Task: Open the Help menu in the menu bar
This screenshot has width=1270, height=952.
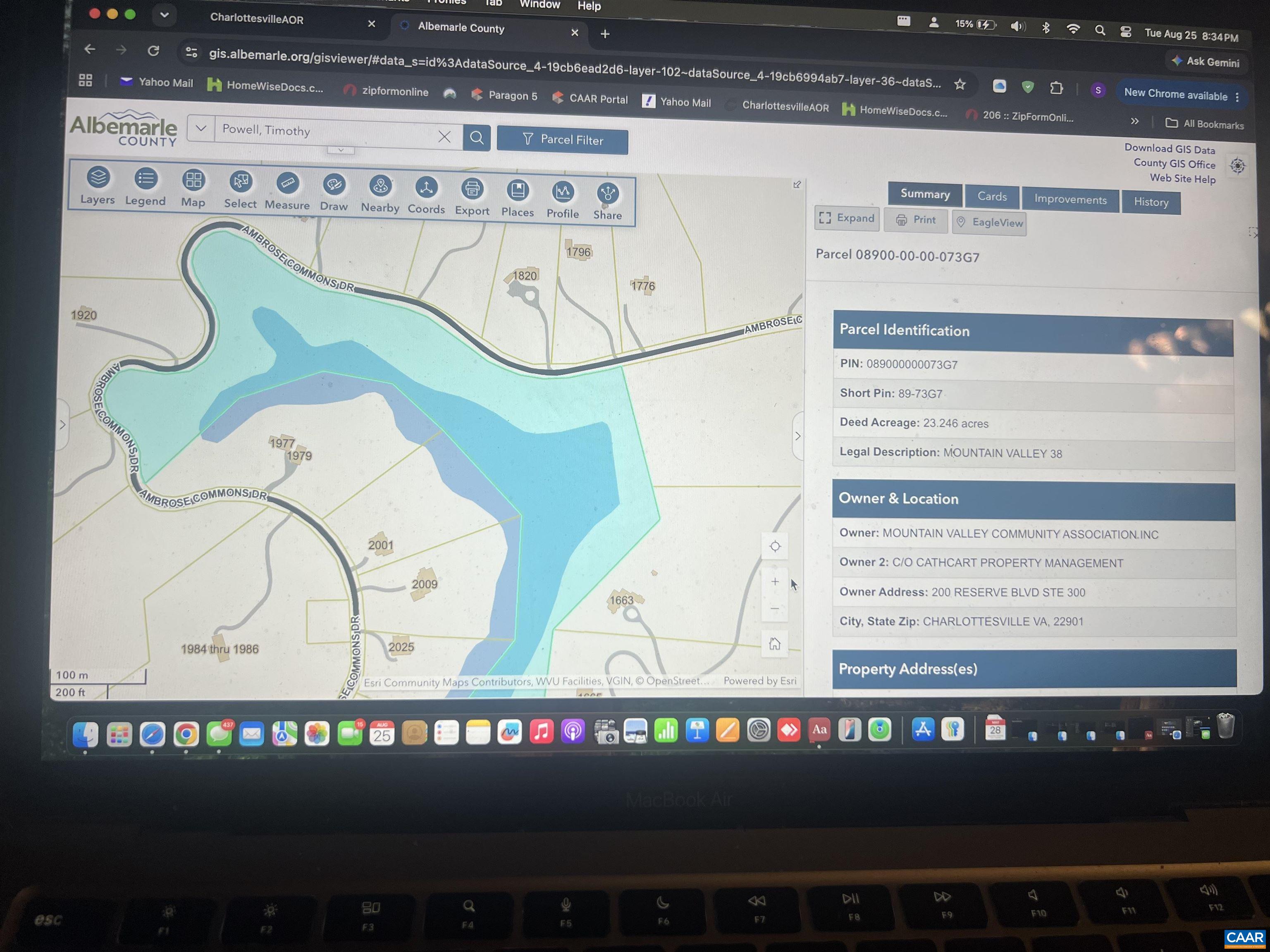Action: pos(589,6)
